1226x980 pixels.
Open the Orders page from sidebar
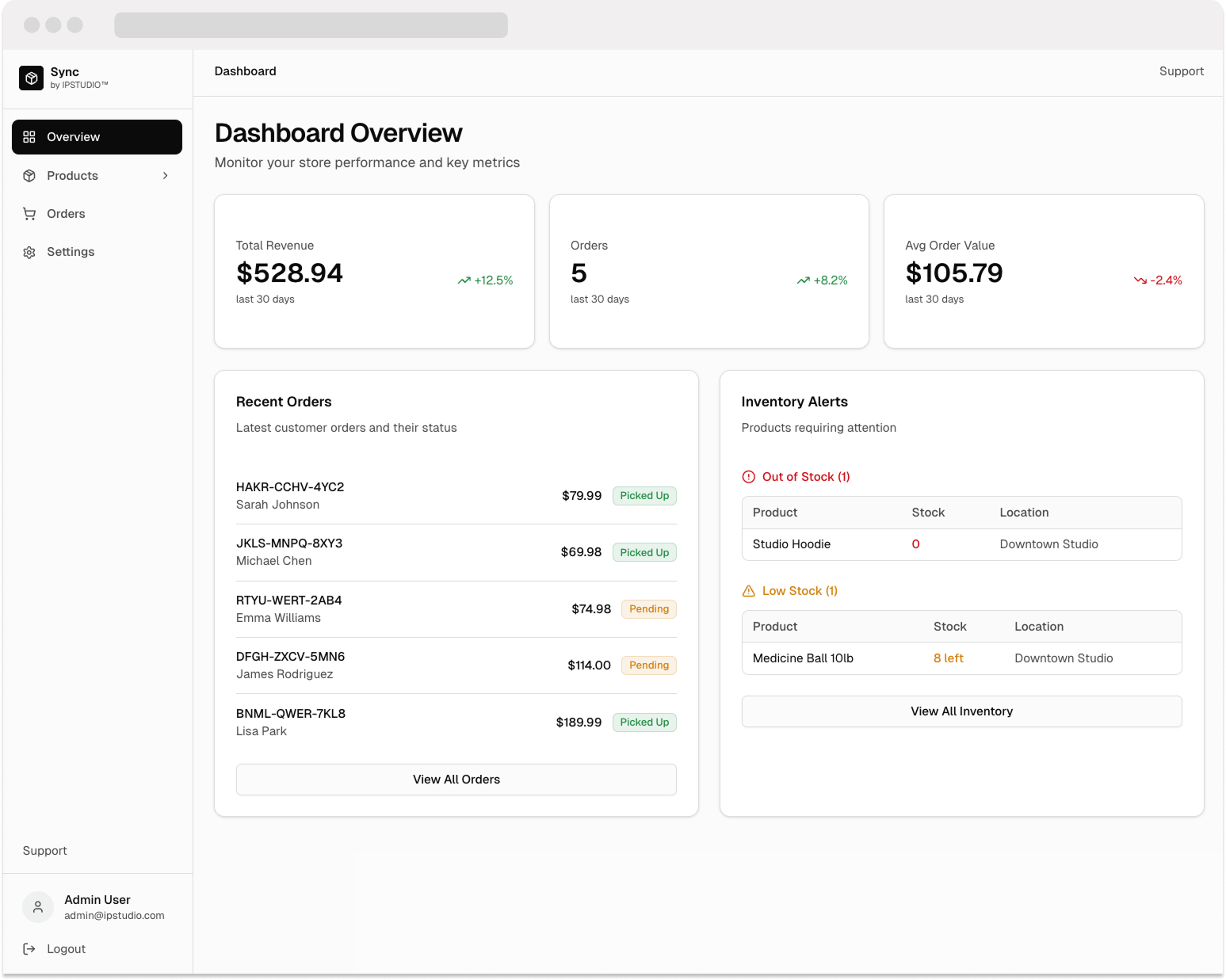(66, 214)
